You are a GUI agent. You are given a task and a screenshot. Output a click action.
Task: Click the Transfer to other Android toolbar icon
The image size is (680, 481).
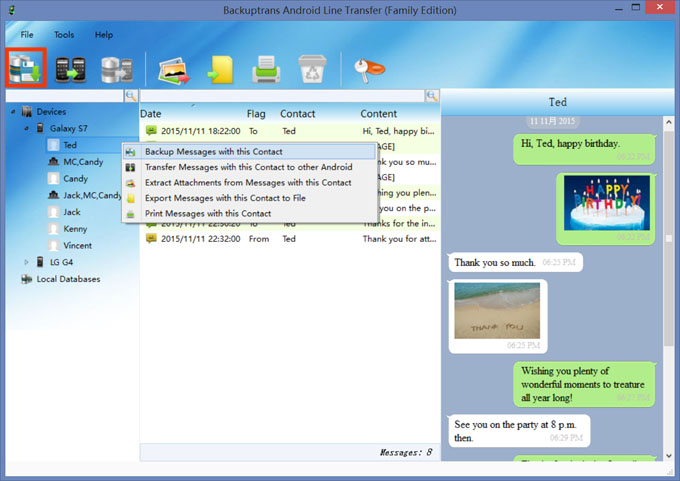coord(71,69)
